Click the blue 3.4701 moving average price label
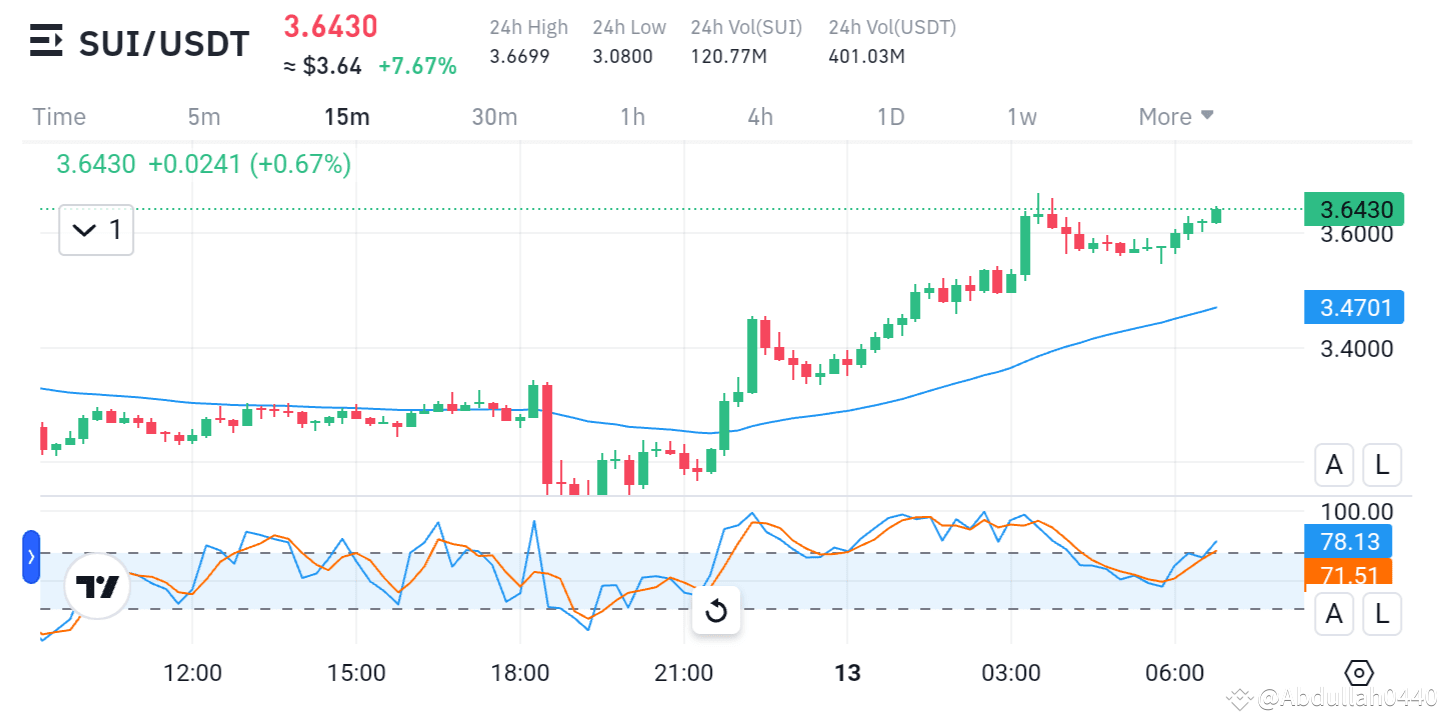This screenshot has height=720, width=1446. 1353,307
